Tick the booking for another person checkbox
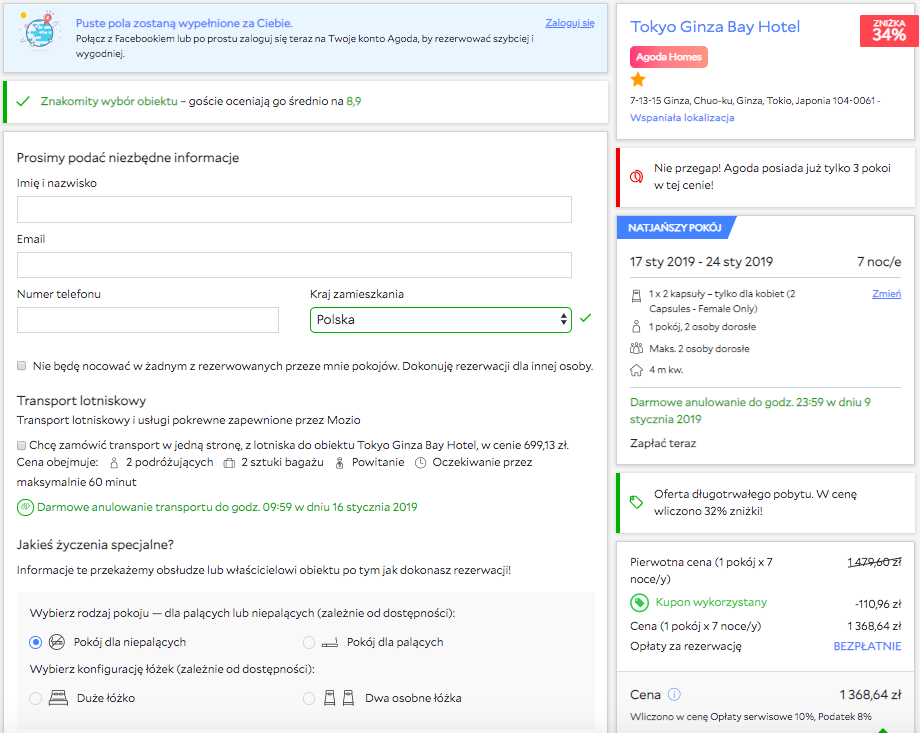This screenshot has width=920, height=733. click(x=22, y=366)
